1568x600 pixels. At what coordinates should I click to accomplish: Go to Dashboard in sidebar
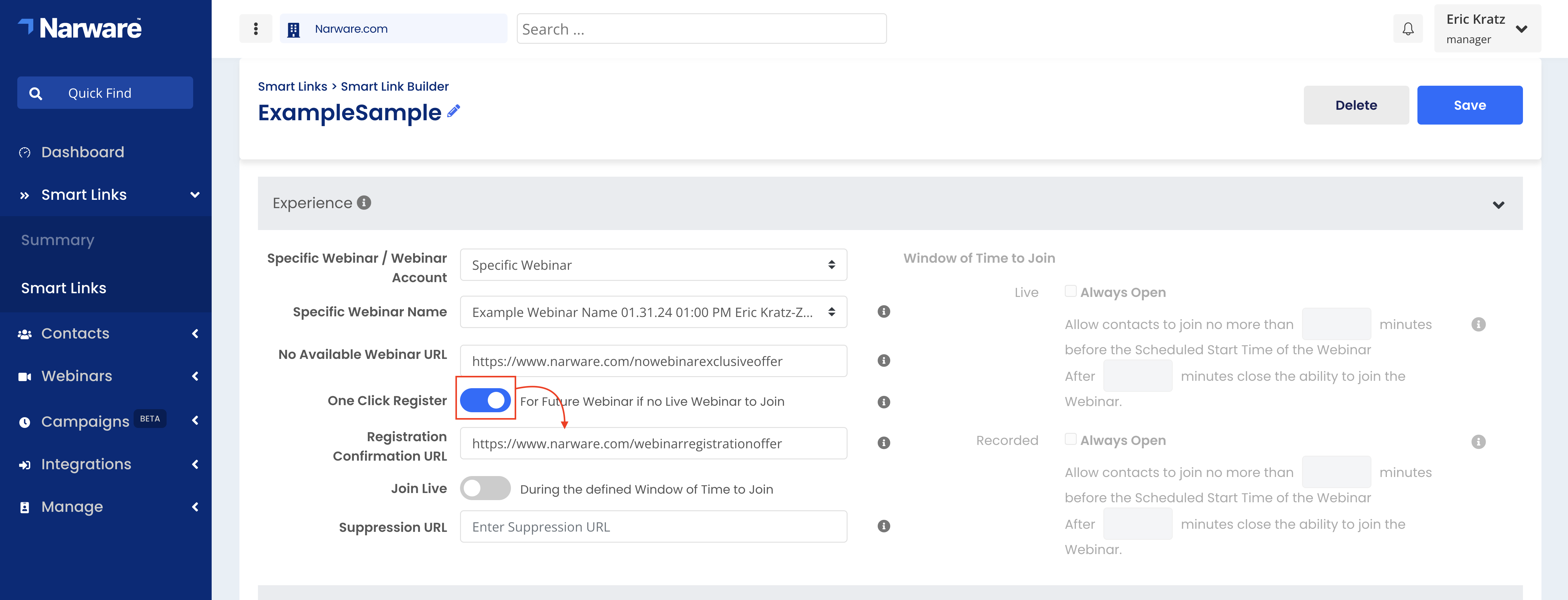pyautogui.click(x=83, y=152)
